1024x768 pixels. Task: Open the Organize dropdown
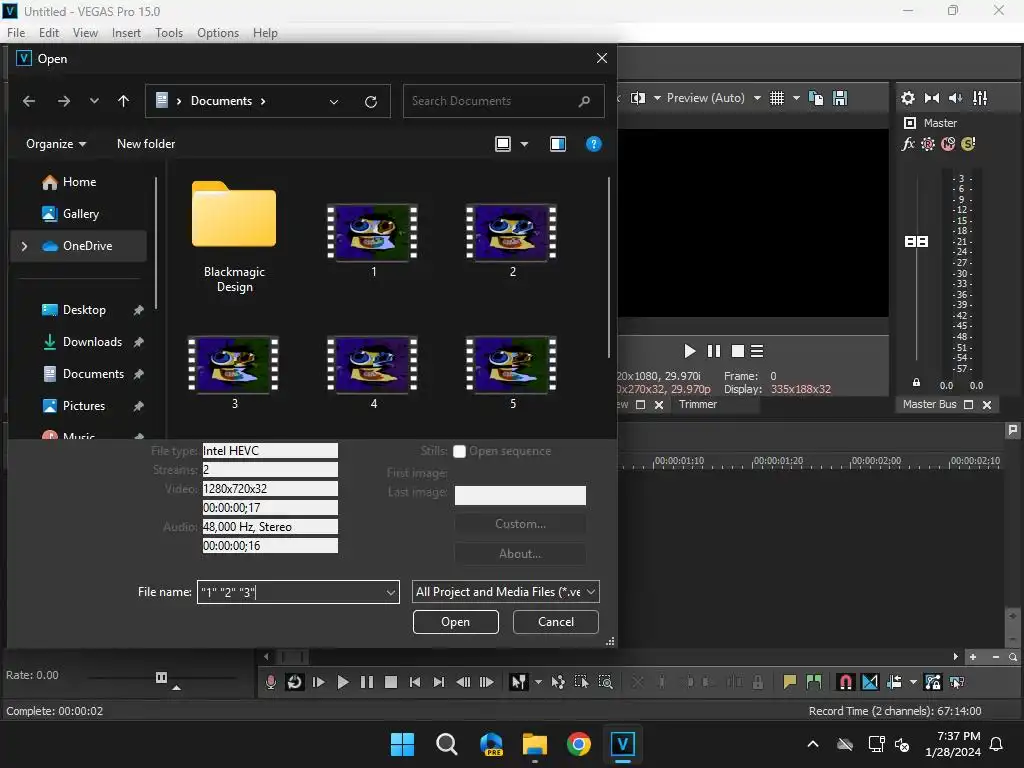(x=56, y=144)
